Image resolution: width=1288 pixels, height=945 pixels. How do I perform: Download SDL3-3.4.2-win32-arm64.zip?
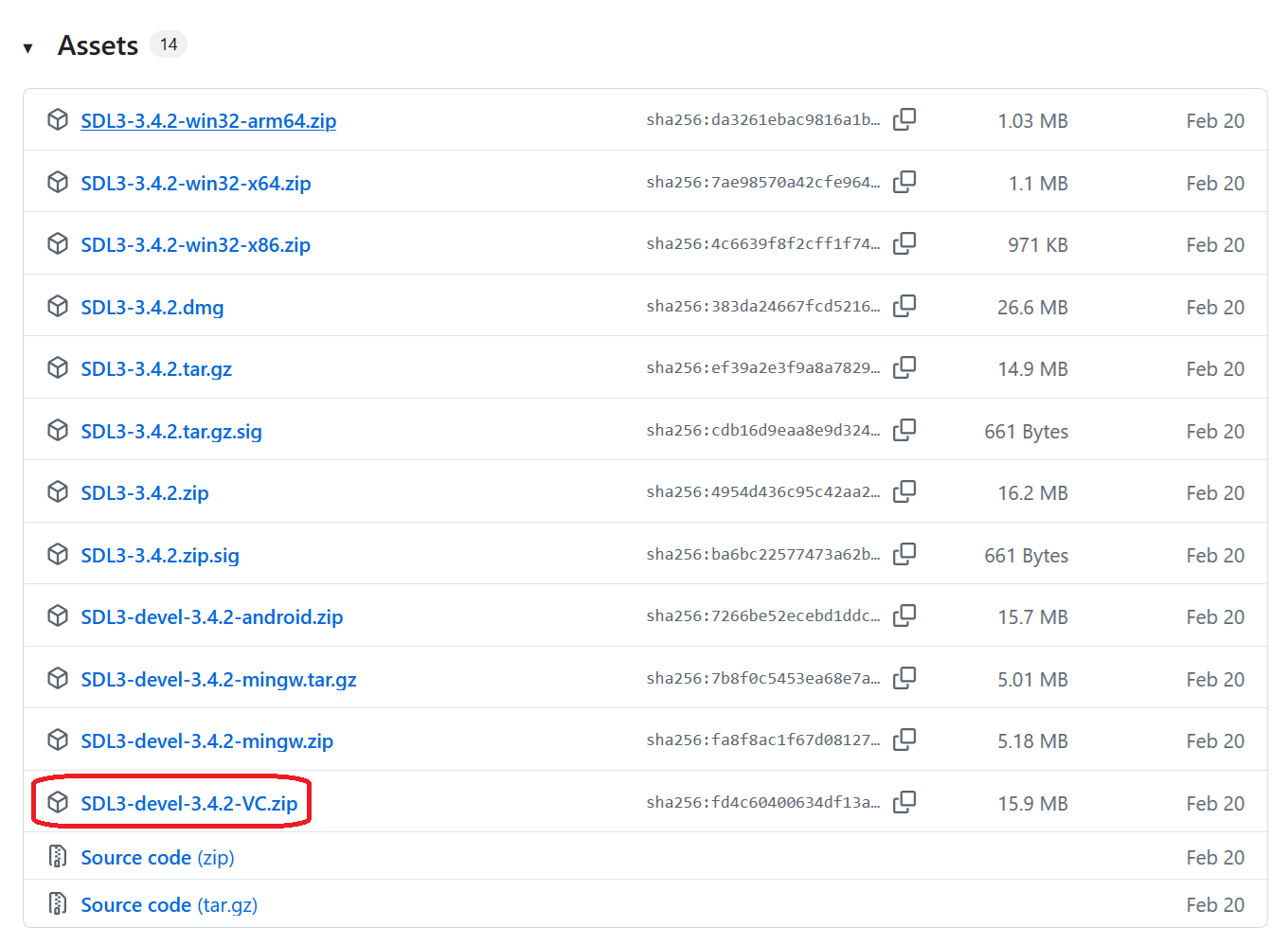coord(208,120)
